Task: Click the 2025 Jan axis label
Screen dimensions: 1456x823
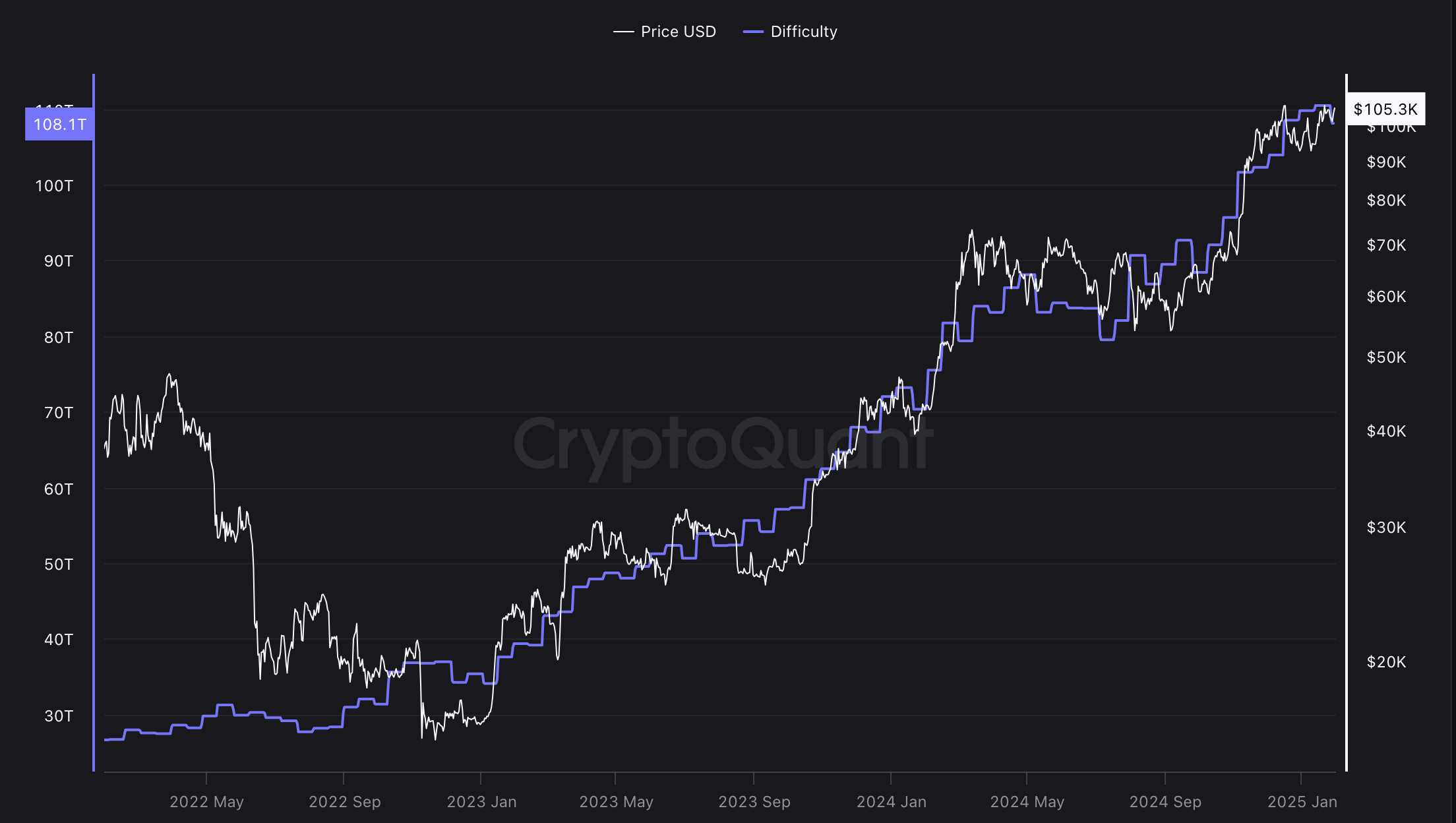Action: click(1302, 802)
